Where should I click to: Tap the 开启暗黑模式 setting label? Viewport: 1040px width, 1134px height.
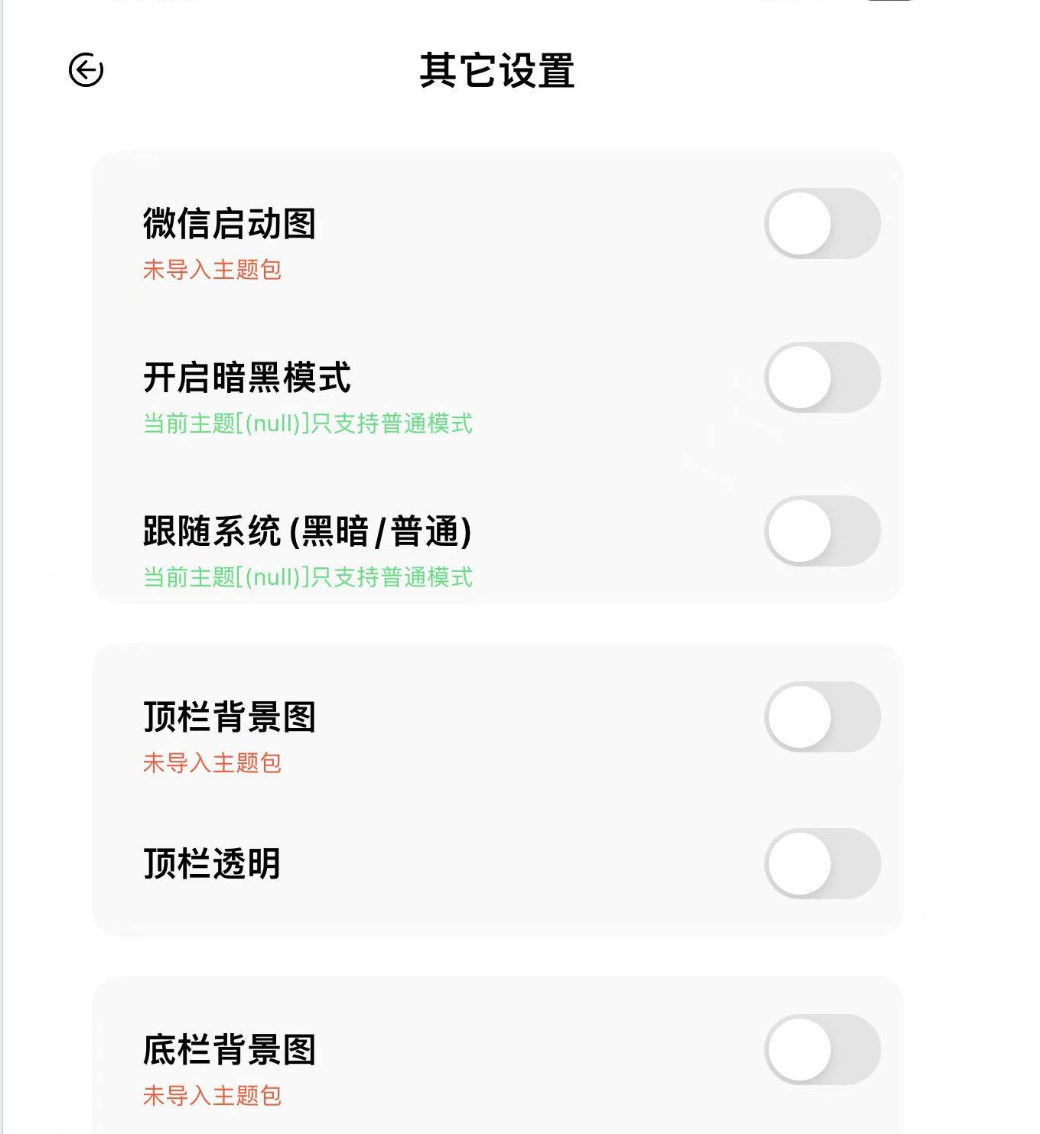[247, 377]
